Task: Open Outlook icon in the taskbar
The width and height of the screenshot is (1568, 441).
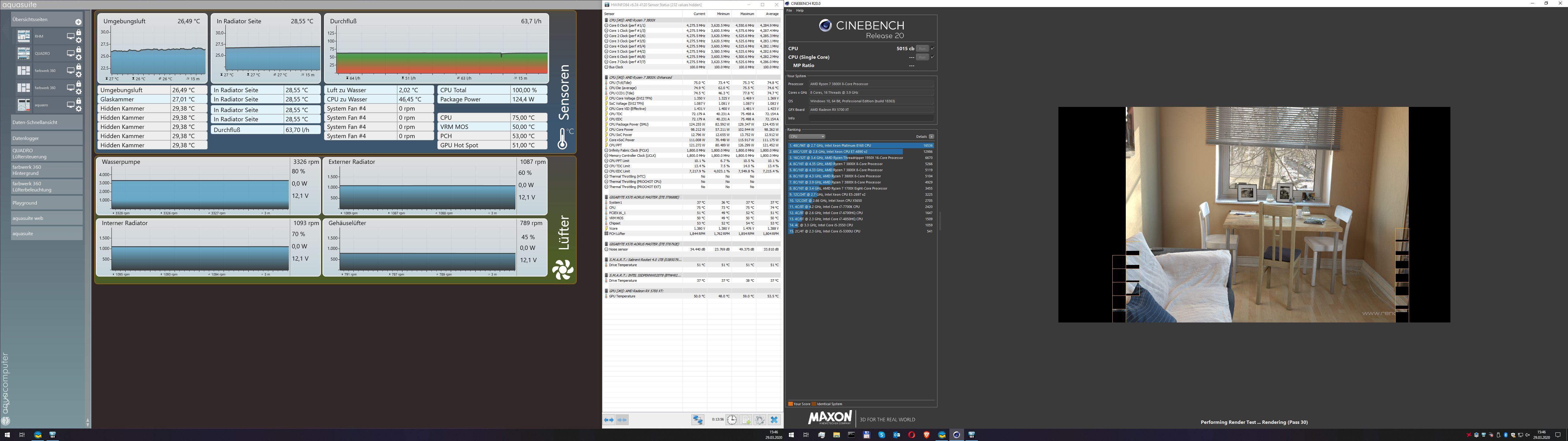Action: (x=897, y=435)
